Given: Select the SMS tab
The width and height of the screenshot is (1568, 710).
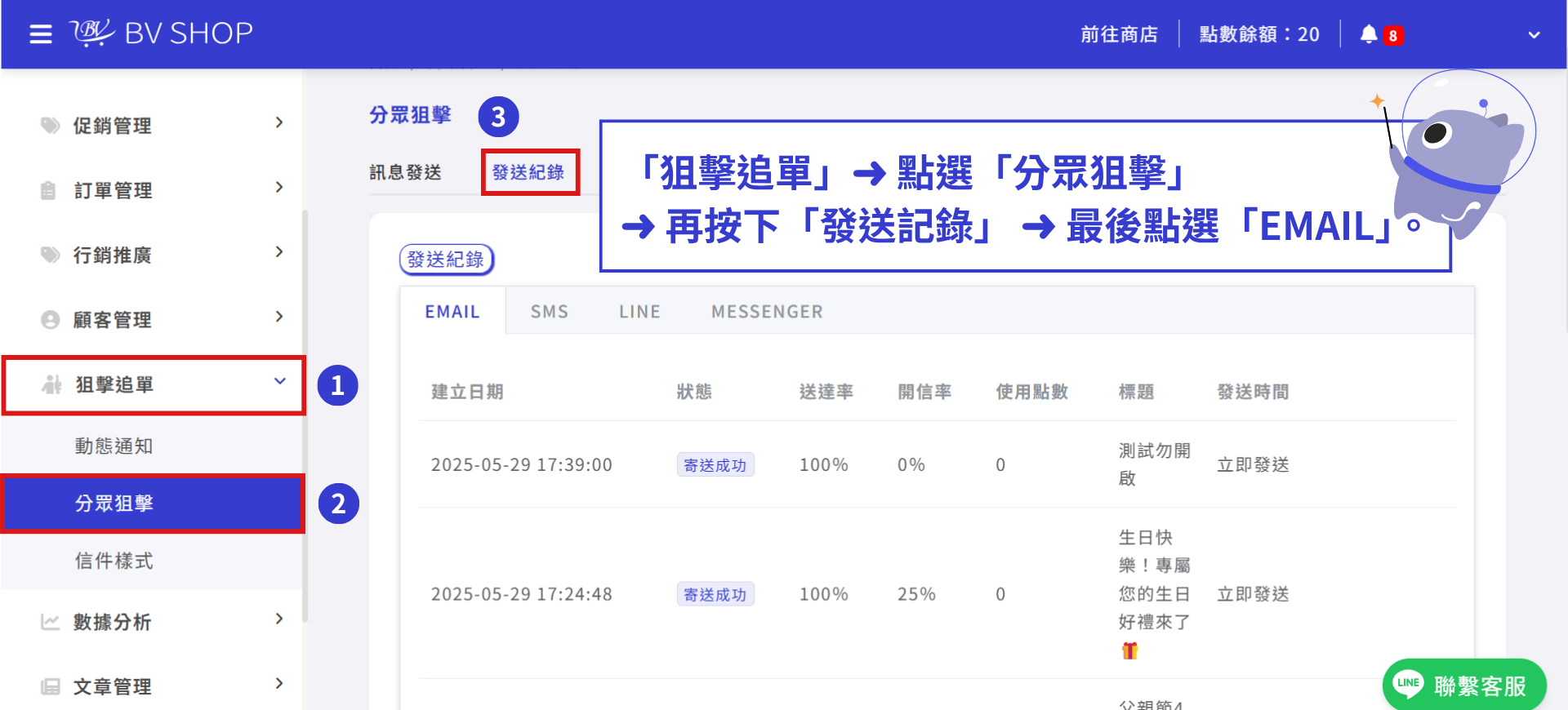Looking at the screenshot, I should (550, 312).
